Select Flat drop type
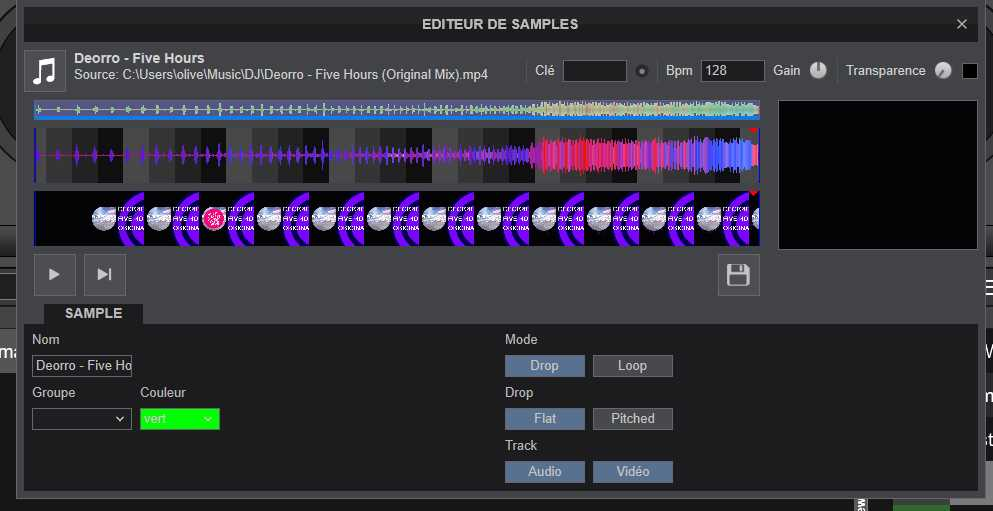The image size is (993, 511). [544, 419]
